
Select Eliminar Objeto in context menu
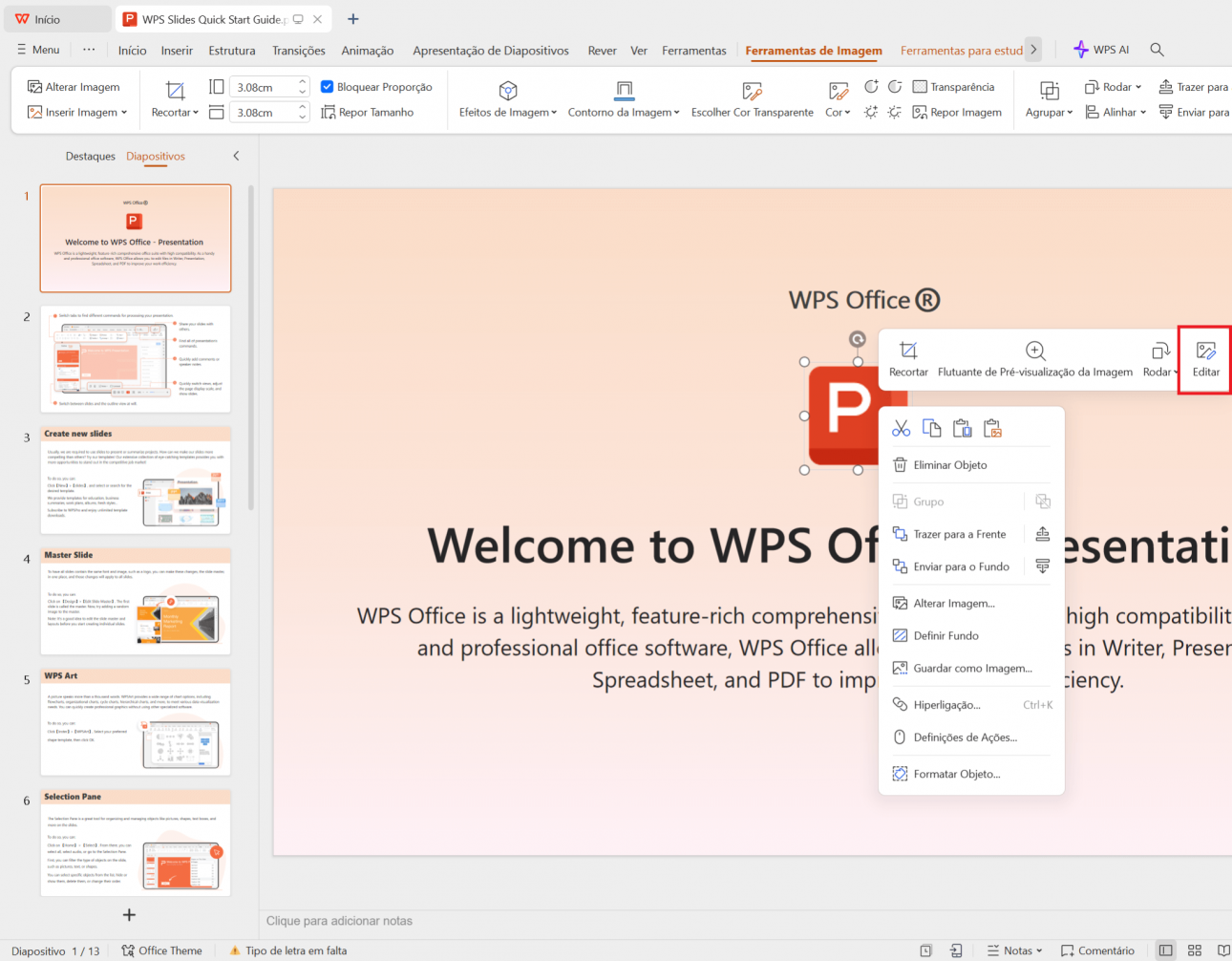(x=971, y=465)
